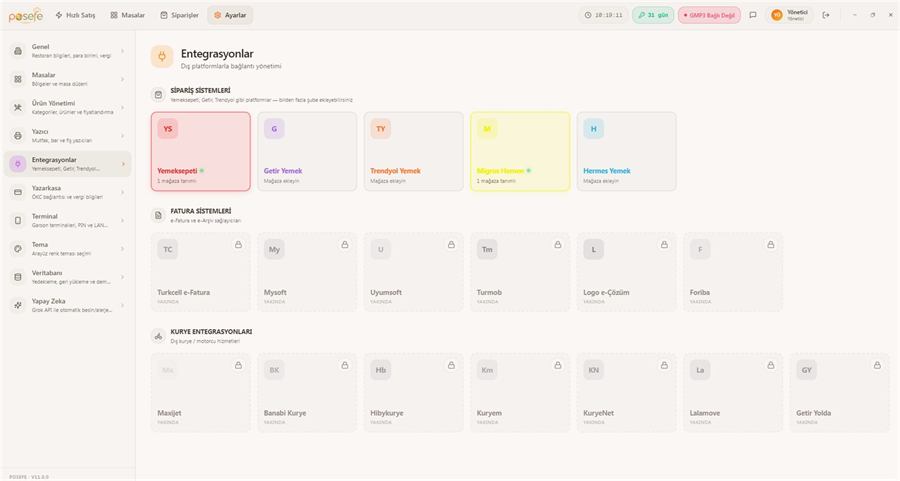This screenshot has height=481, width=900.
Task: Click the Yapay Zeka sparkle icon
Action: coord(18,305)
